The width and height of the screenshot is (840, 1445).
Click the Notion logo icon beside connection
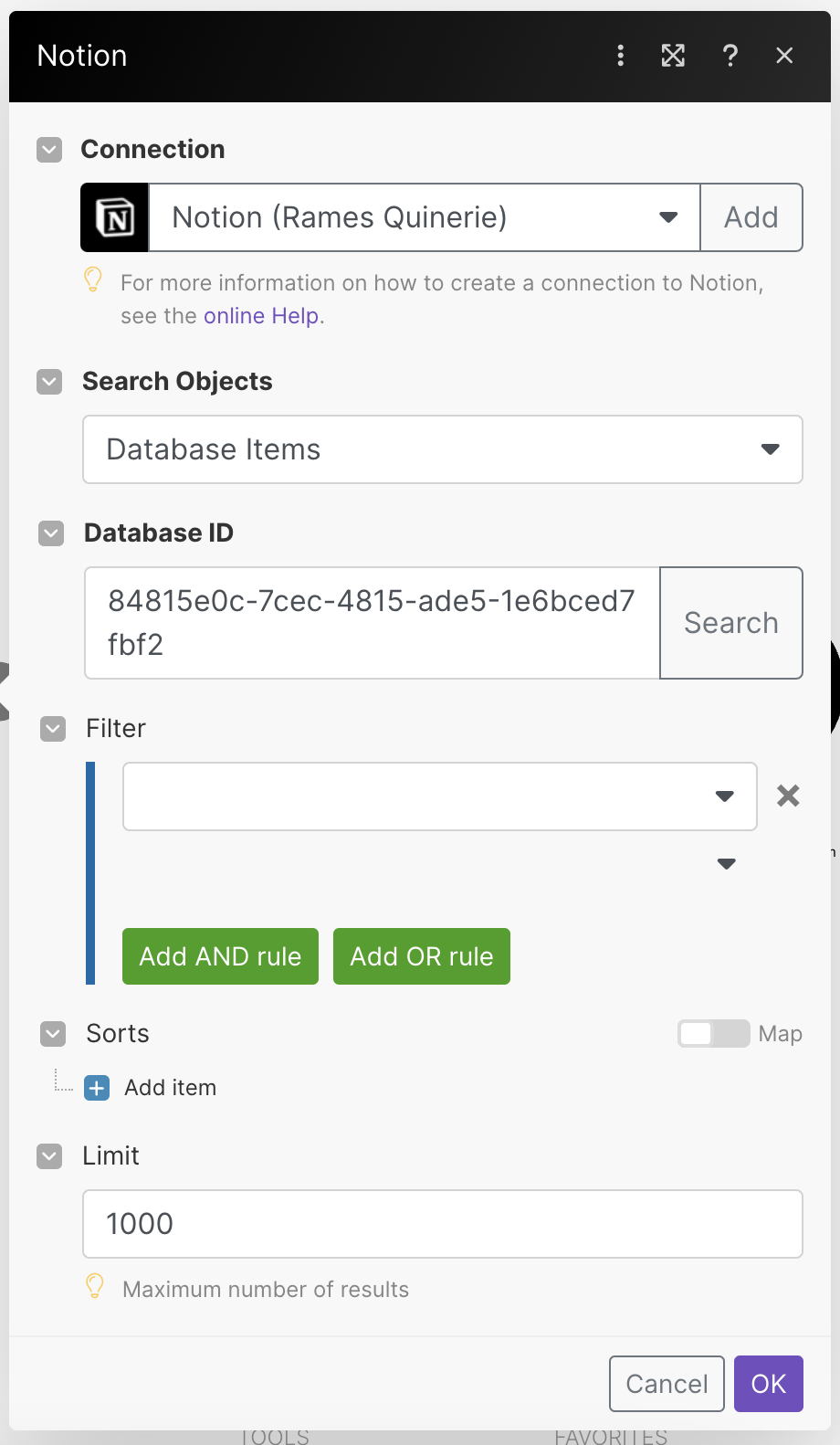tap(115, 217)
